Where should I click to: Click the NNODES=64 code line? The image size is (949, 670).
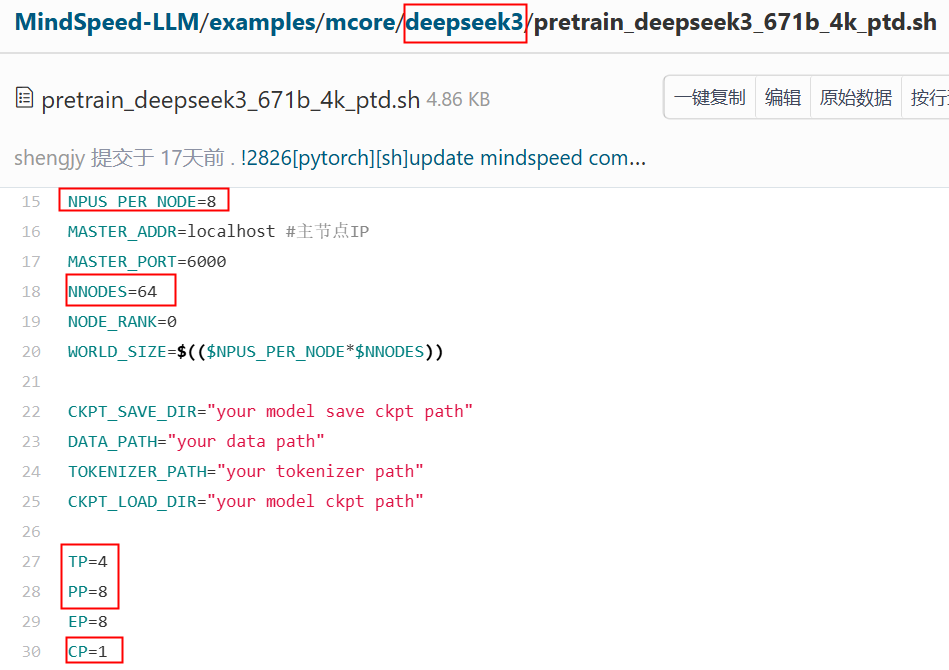point(113,292)
